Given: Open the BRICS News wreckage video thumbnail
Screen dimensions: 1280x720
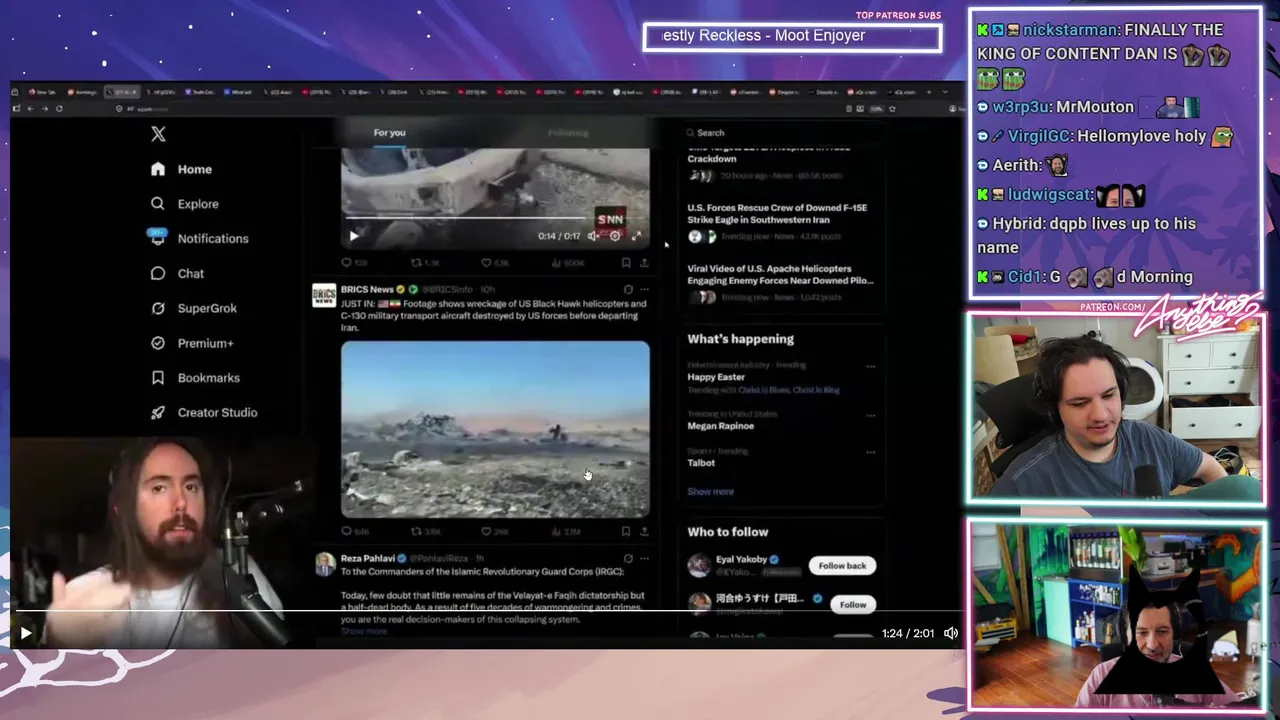Looking at the screenshot, I should point(495,429).
